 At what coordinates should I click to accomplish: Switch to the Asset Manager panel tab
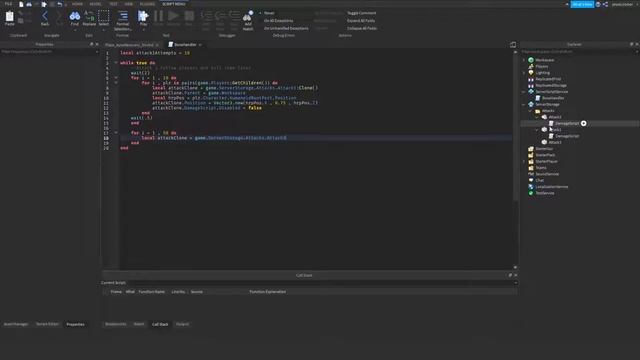[x=16, y=324]
